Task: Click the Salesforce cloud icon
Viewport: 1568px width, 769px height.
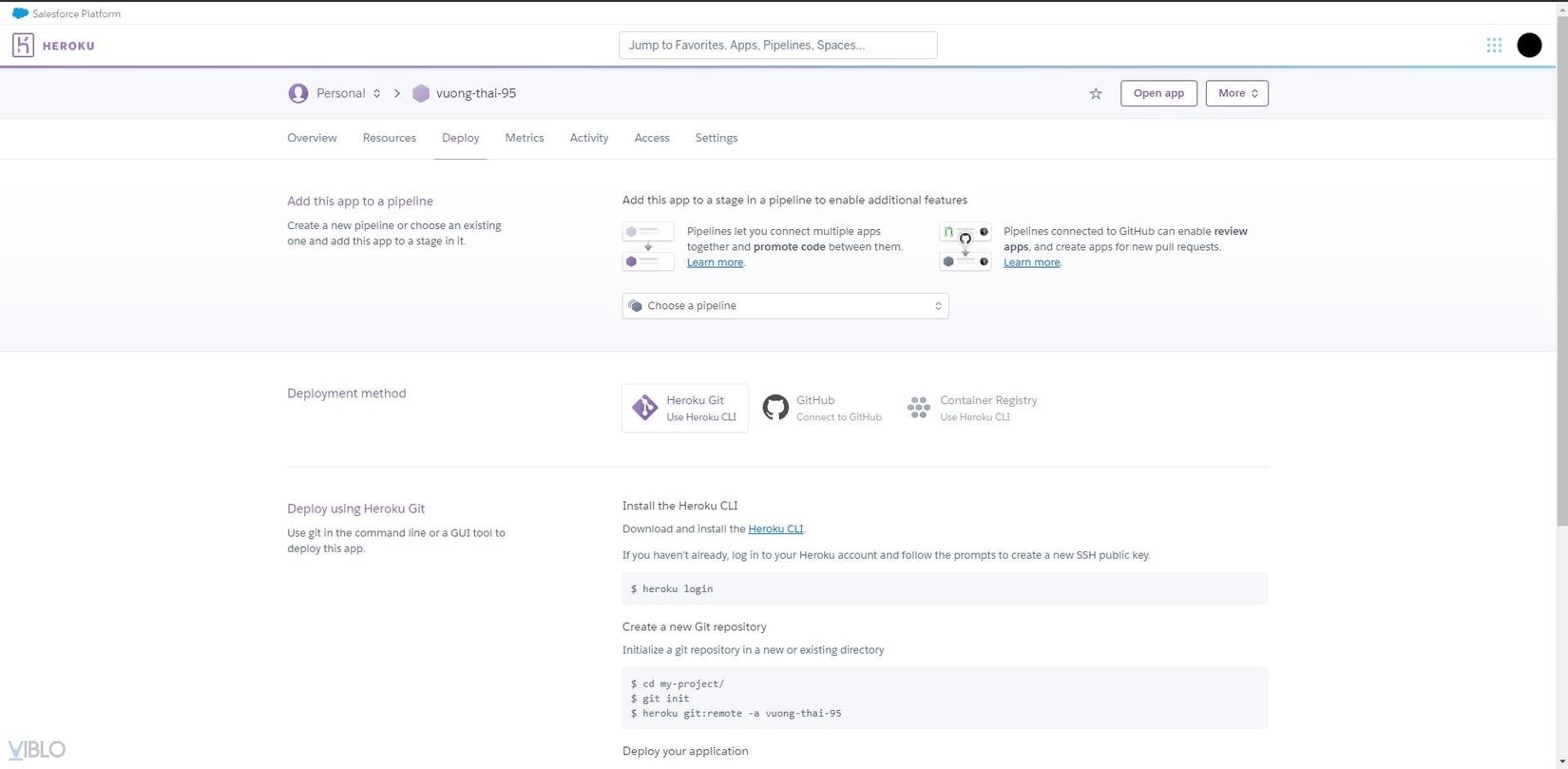Action: (20, 13)
